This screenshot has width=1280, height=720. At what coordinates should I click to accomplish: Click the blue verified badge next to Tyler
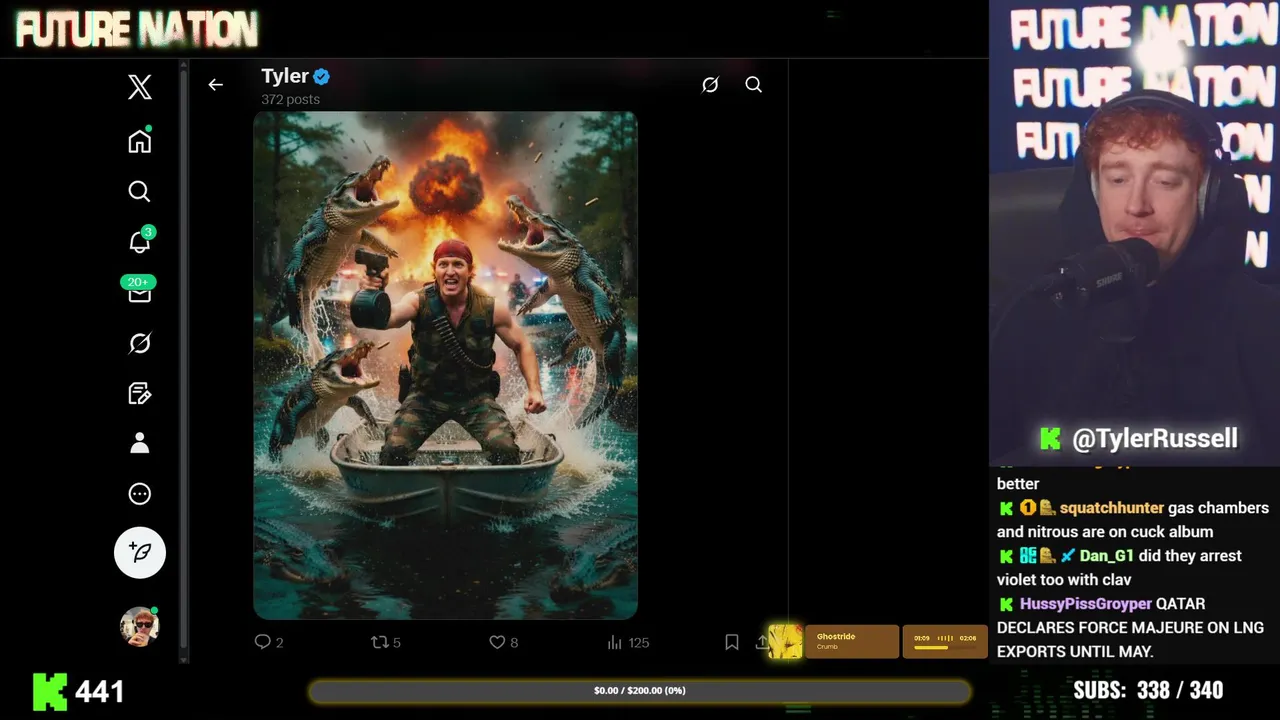point(322,76)
